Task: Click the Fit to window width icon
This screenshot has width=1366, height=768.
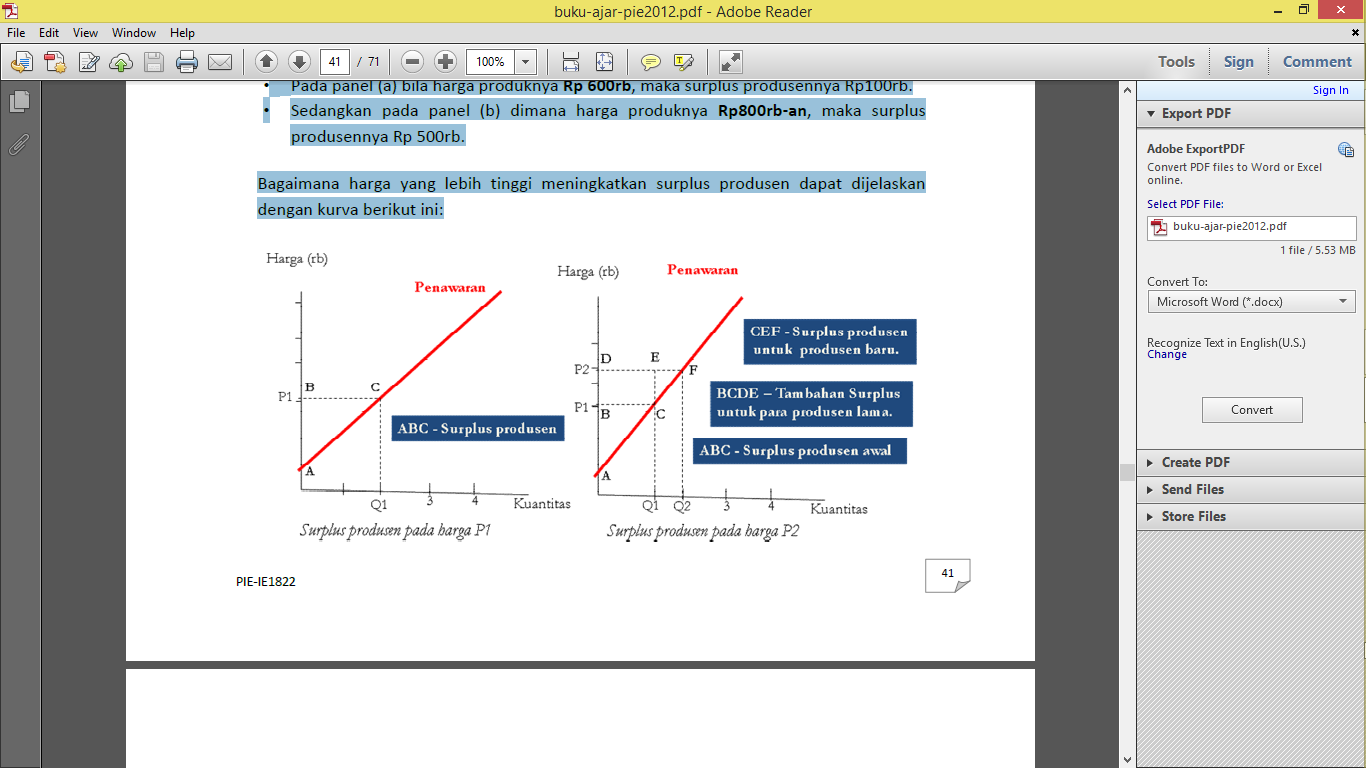Action: [x=571, y=62]
